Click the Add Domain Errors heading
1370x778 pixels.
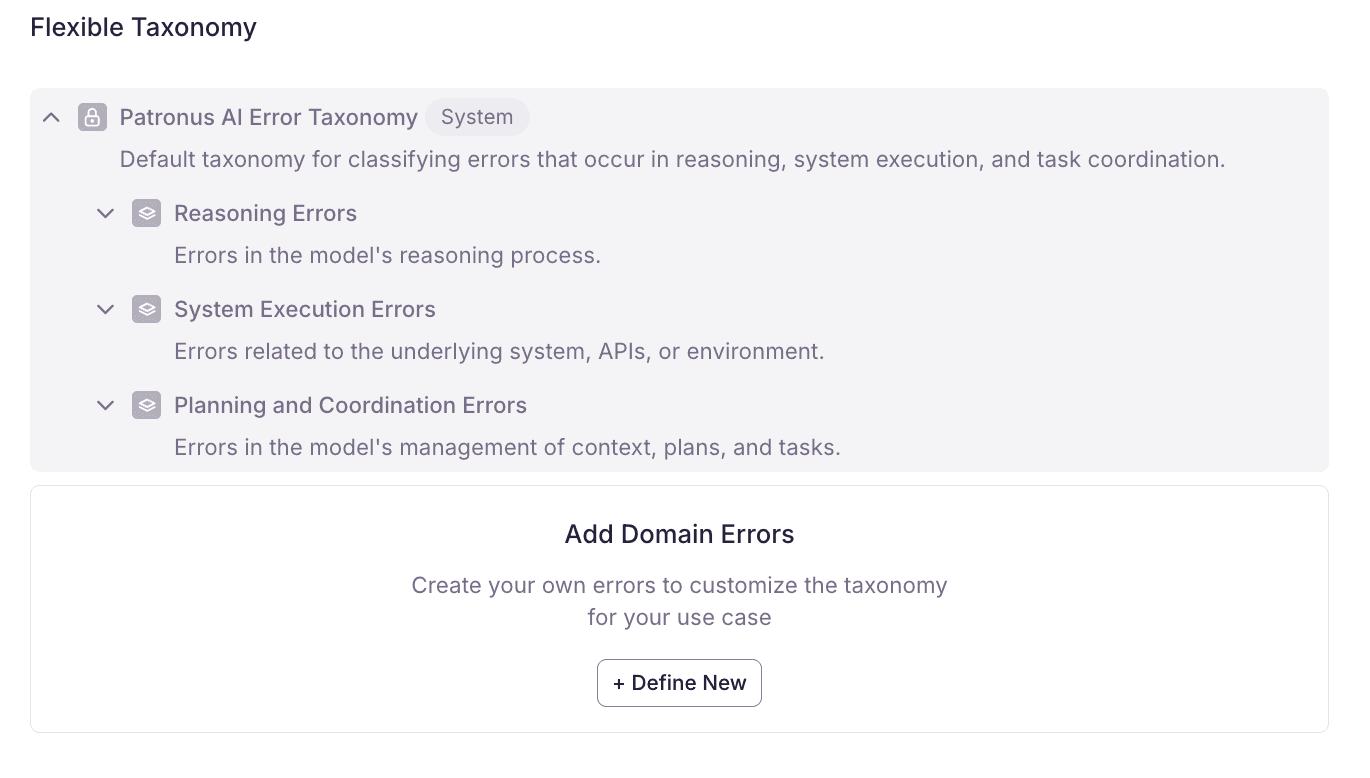pyautogui.click(x=679, y=534)
